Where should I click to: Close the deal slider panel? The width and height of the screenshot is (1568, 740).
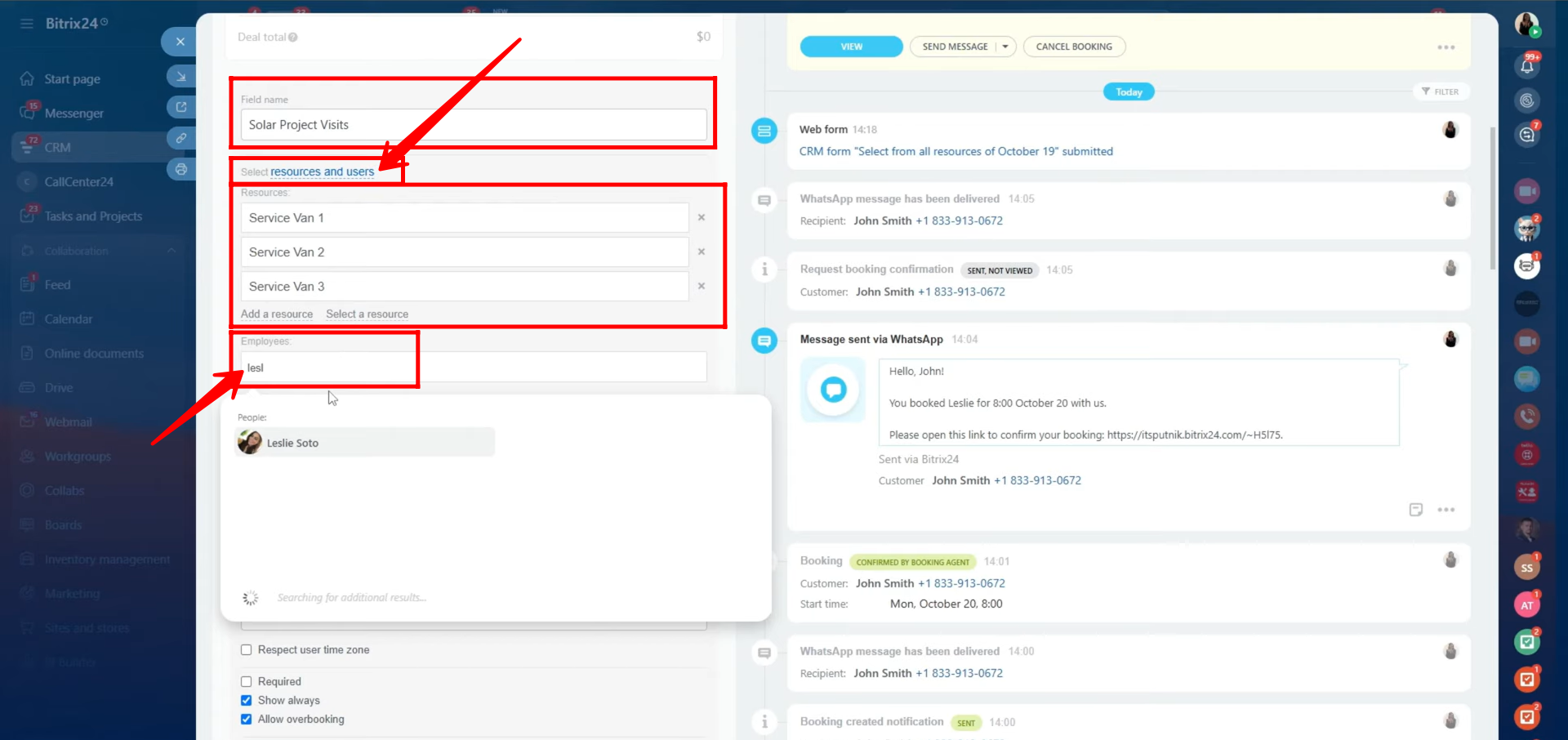180,42
